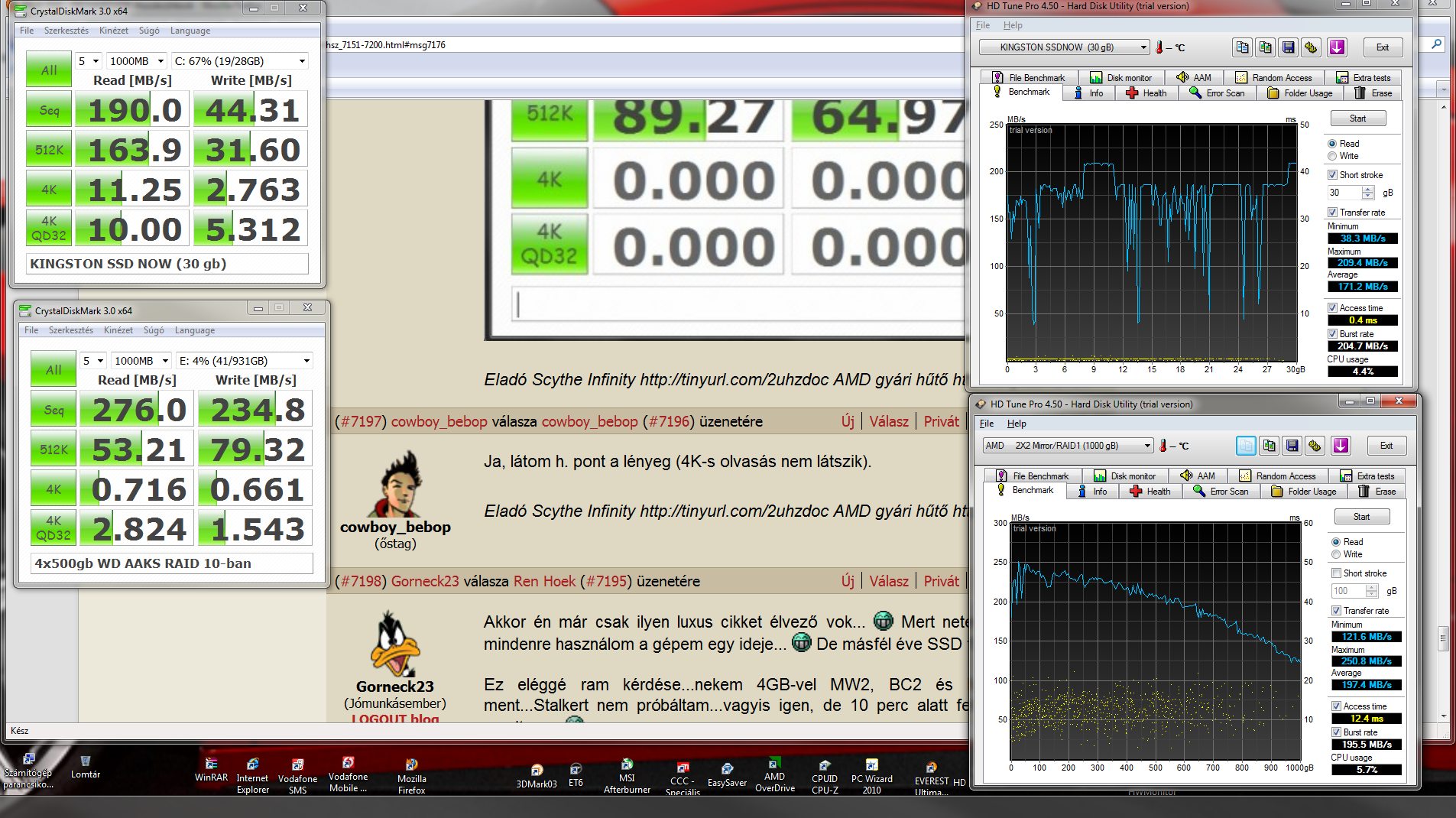Viewport: 1456px width, 818px height.
Task: Run All tests in Kingston CrystalDiskMark
Action: (x=49, y=70)
